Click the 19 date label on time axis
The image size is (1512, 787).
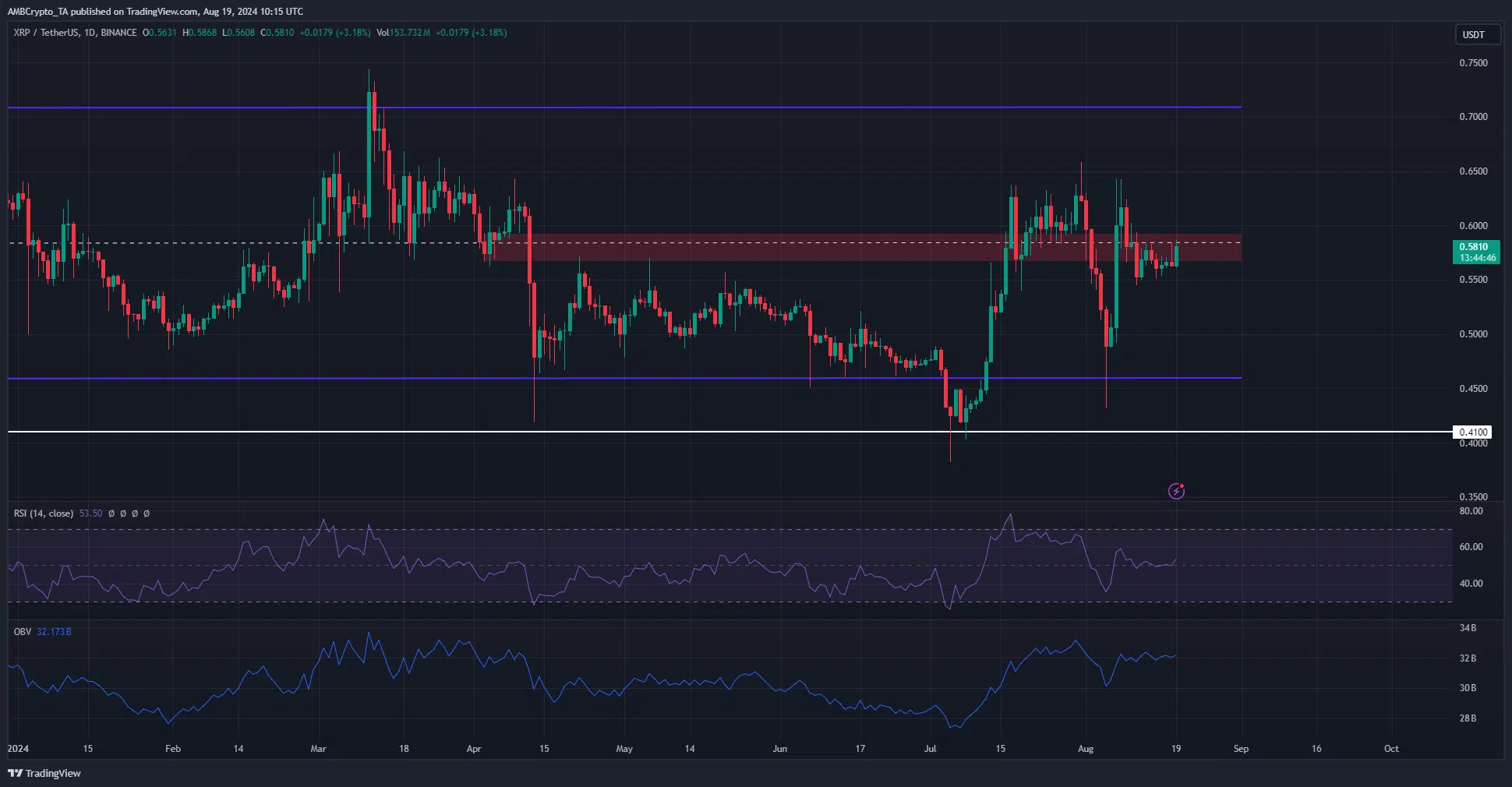pos(1176,749)
